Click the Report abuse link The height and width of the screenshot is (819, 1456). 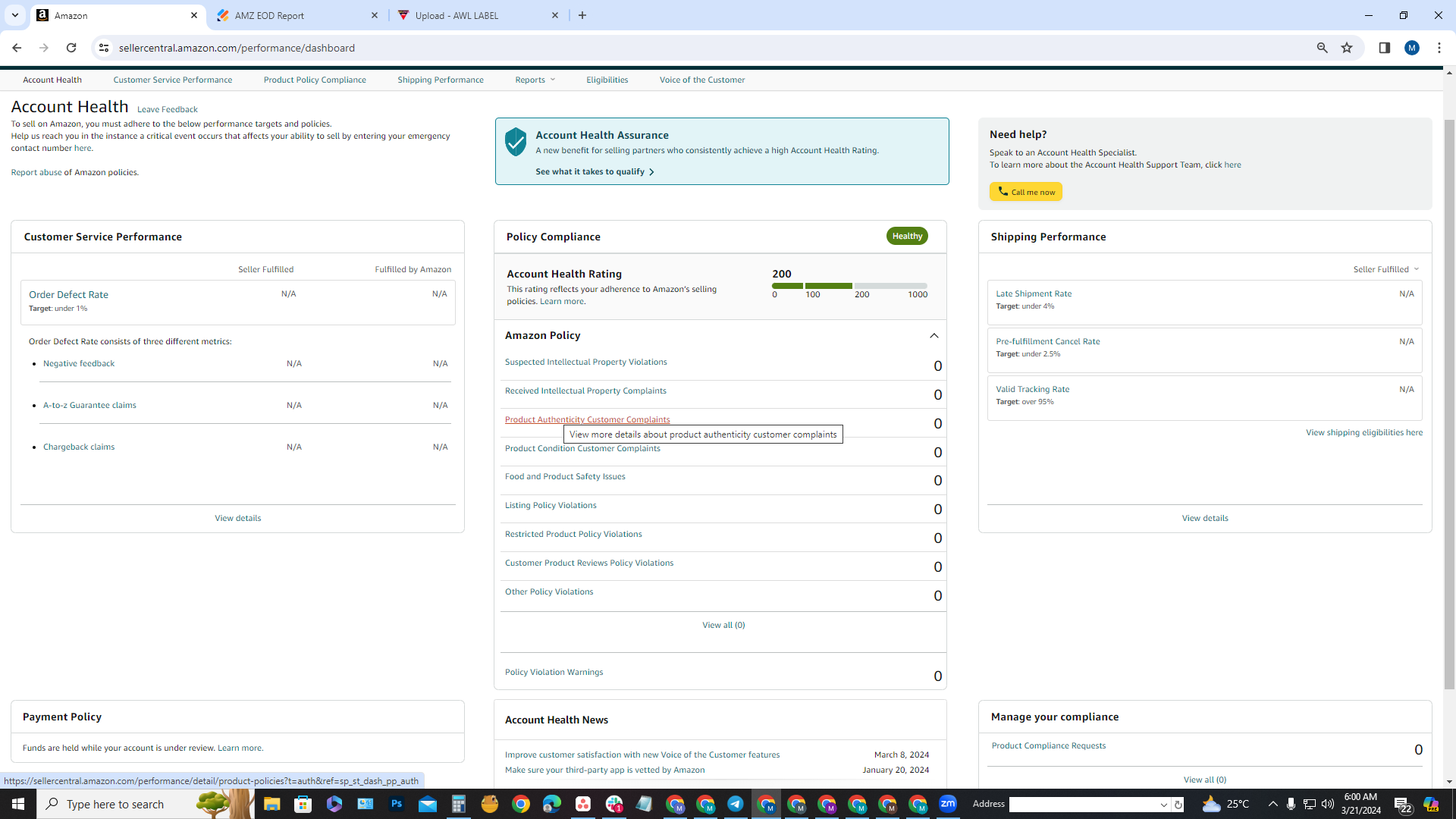(36, 172)
